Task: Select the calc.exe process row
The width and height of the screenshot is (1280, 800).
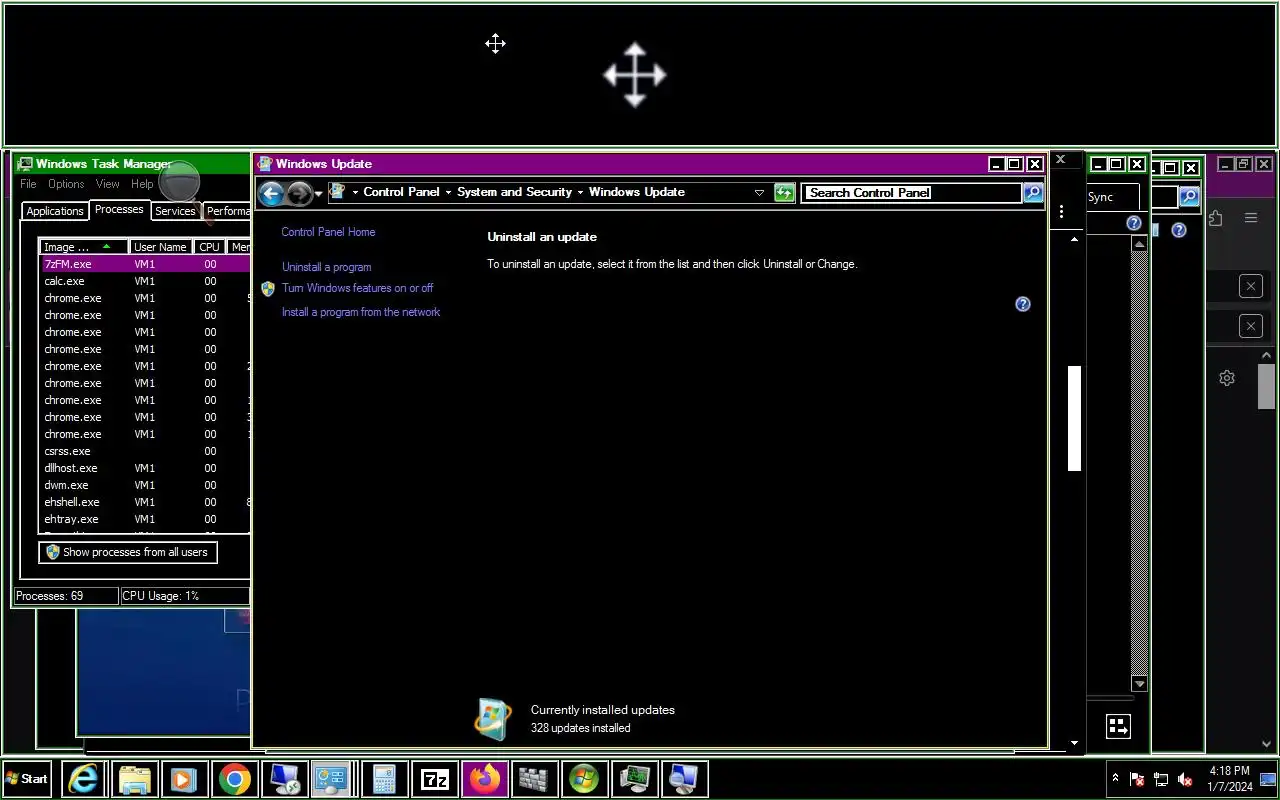Action: [145, 281]
